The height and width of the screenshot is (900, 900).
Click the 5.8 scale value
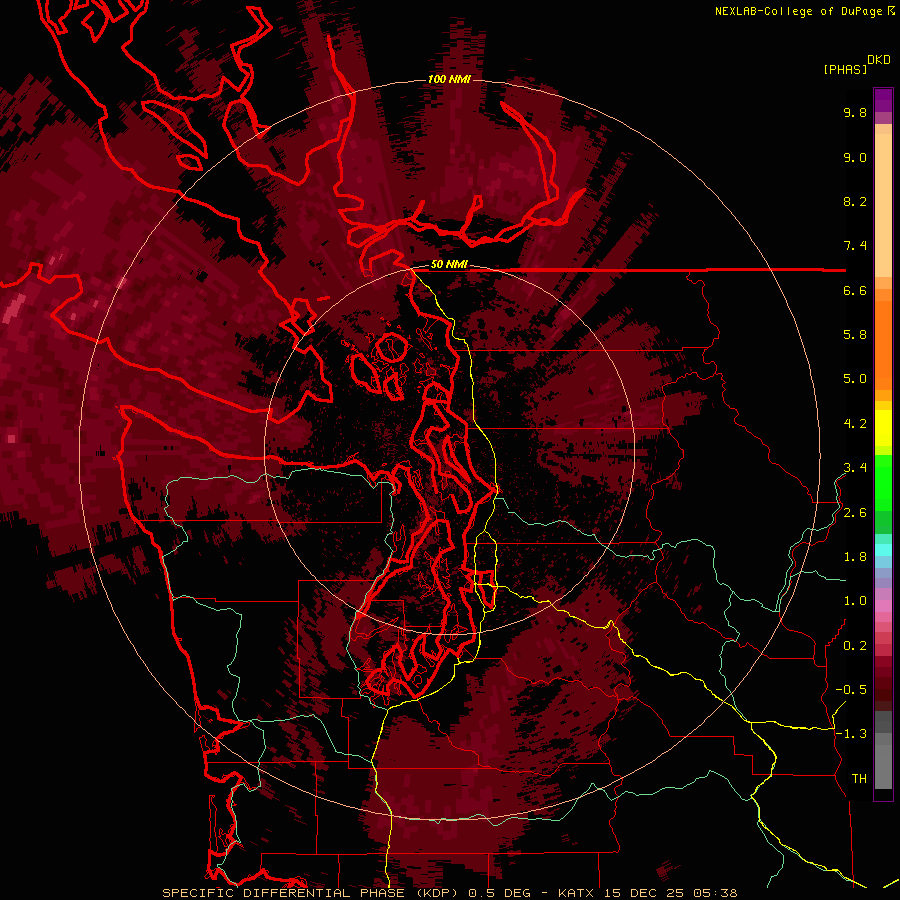(855, 335)
